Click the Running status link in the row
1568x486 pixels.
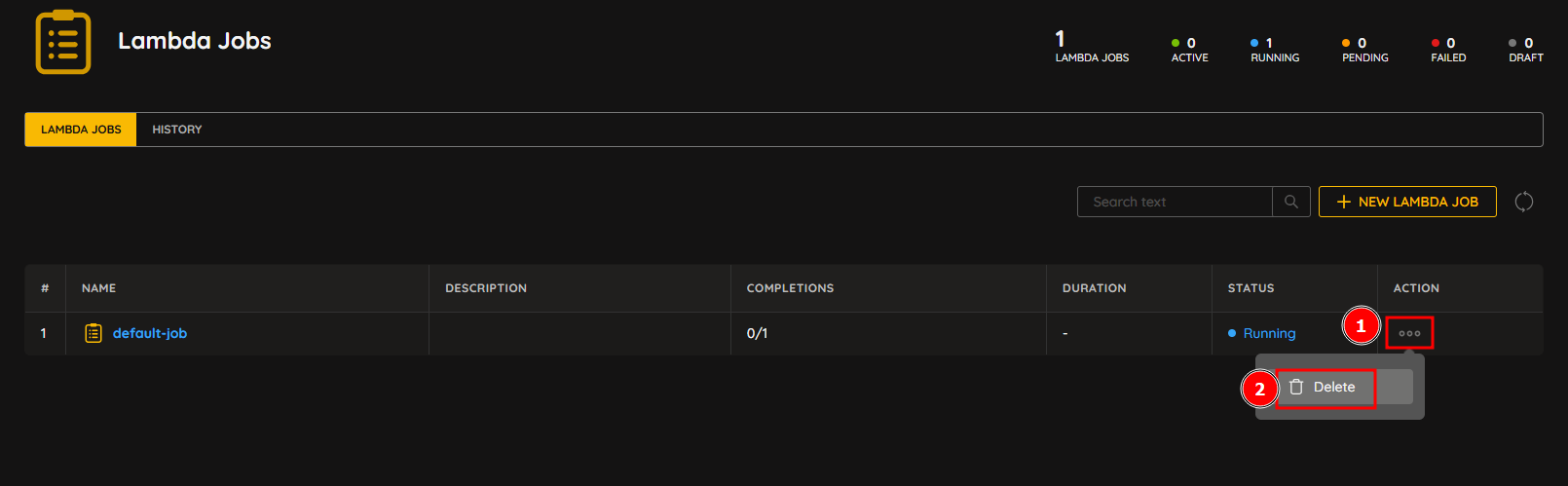tap(1269, 333)
